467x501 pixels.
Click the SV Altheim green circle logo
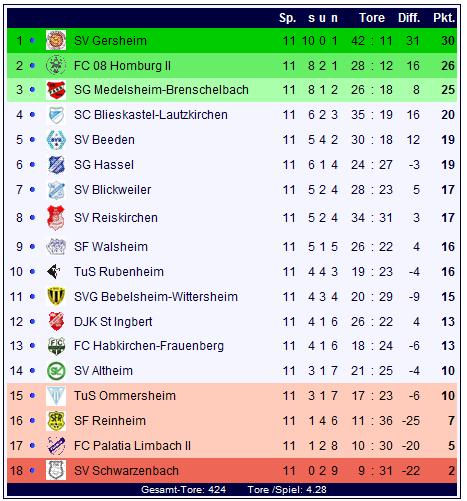56,371
